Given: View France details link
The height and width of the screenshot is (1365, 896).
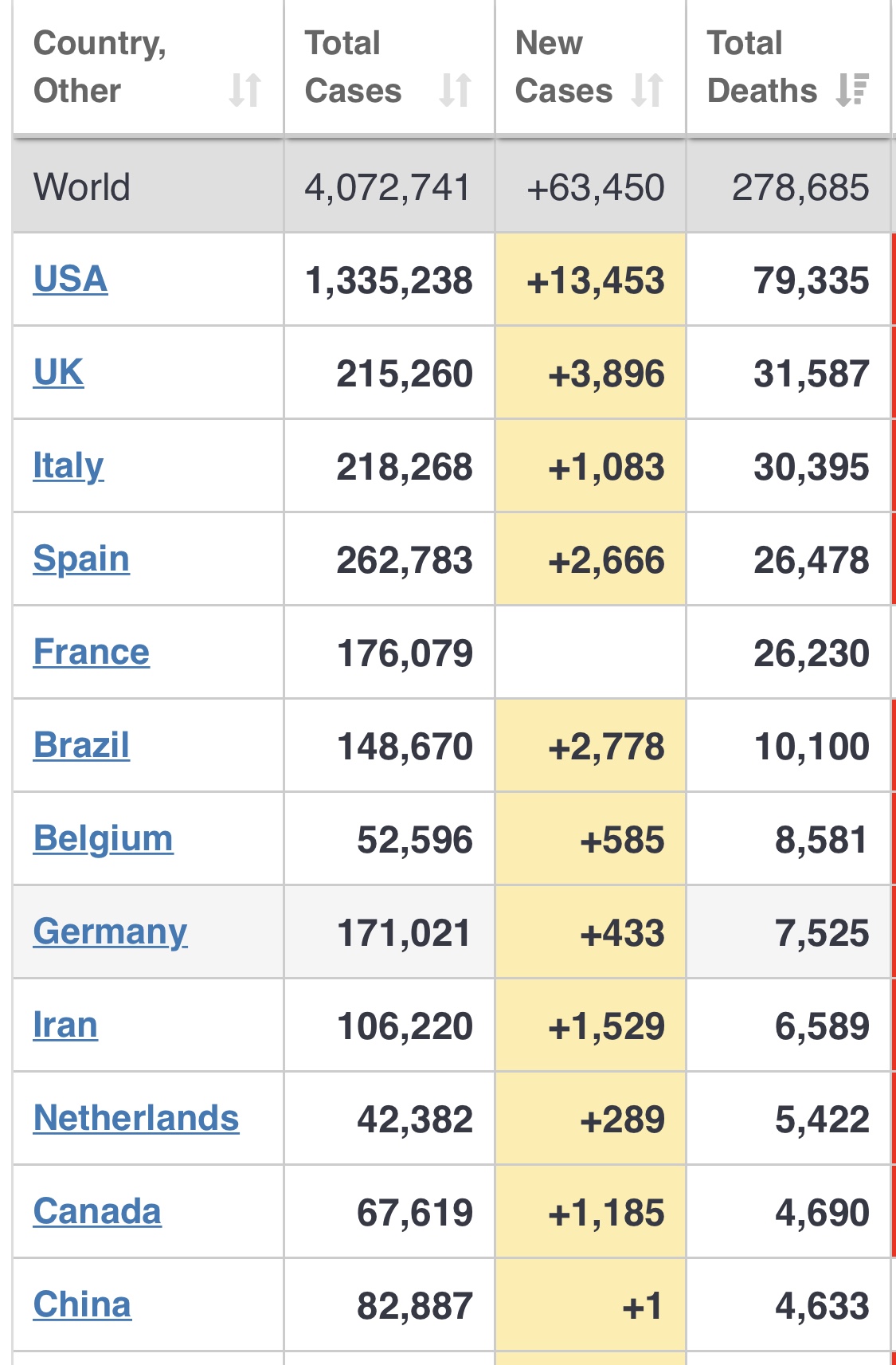Looking at the screenshot, I should click(92, 652).
